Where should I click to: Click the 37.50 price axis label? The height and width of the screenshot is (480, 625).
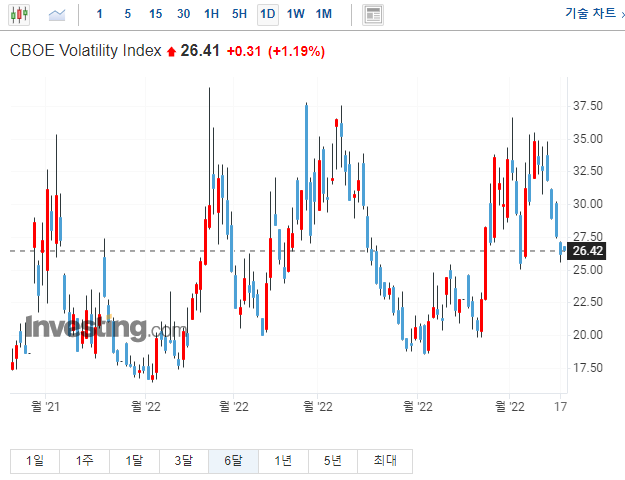coord(588,106)
